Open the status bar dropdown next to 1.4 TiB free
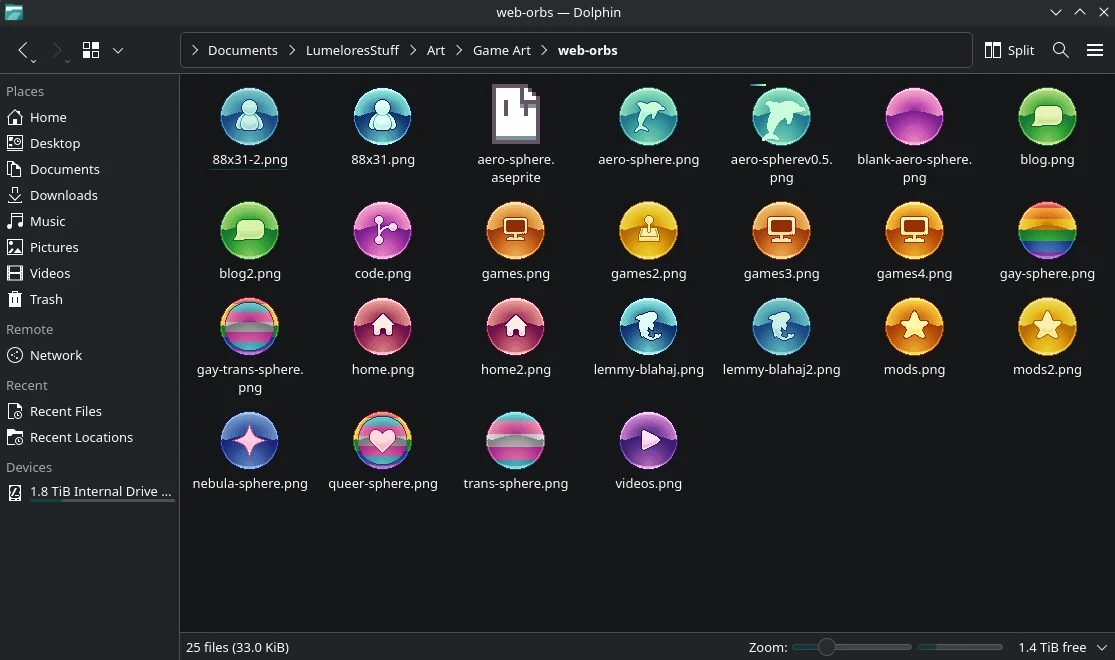Screen dimensions: 1115x660 pyautogui.click(x=1101, y=647)
